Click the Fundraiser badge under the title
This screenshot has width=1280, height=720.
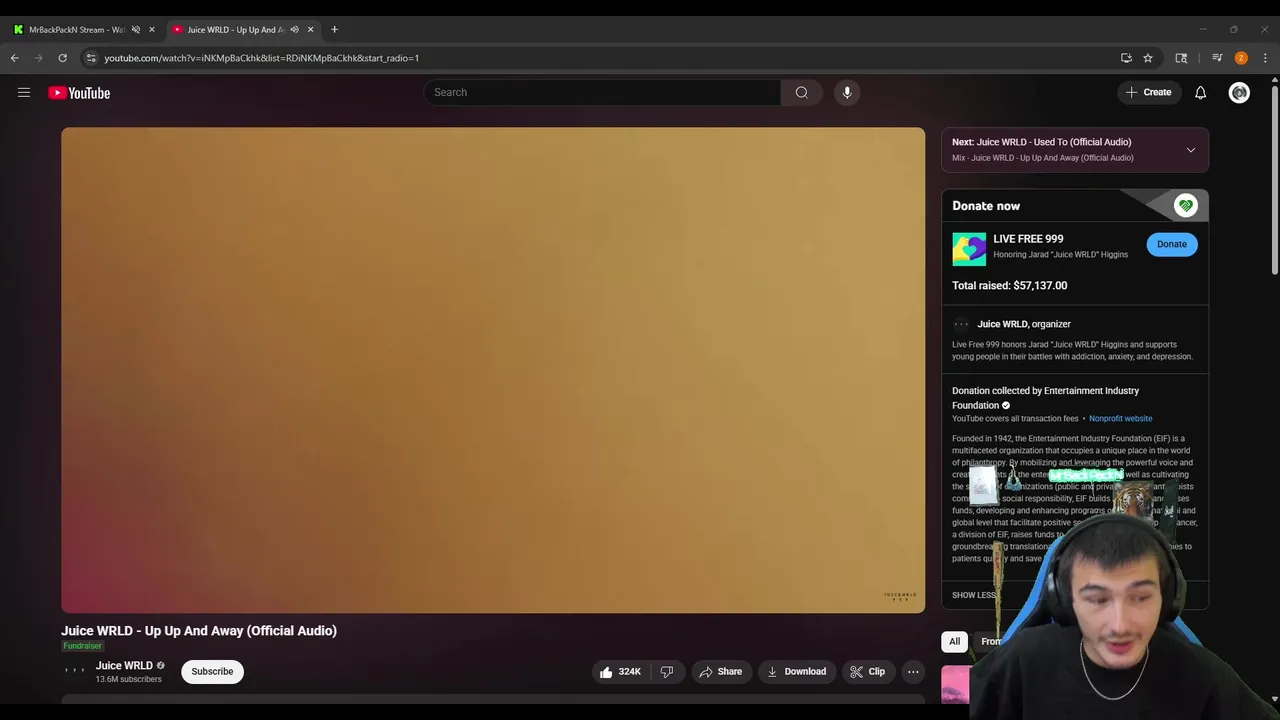click(82, 646)
